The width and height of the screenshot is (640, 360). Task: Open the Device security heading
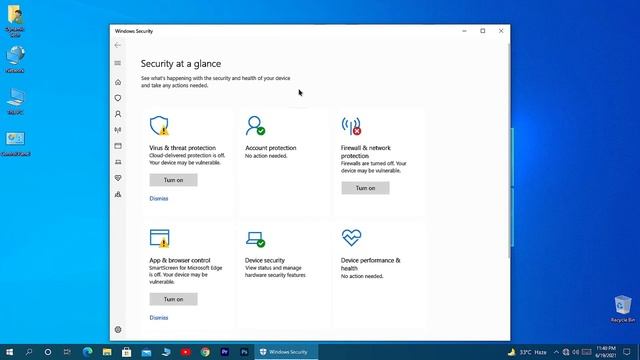(x=265, y=260)
